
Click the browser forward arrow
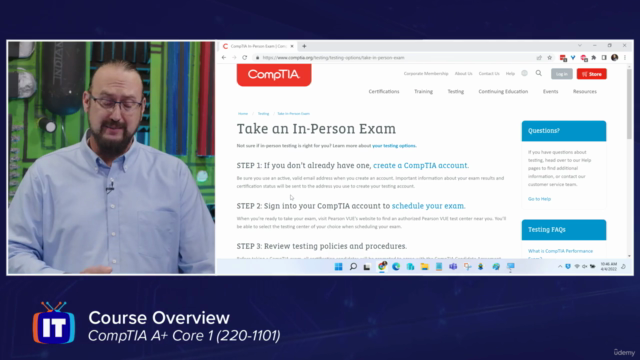[234, 58]
